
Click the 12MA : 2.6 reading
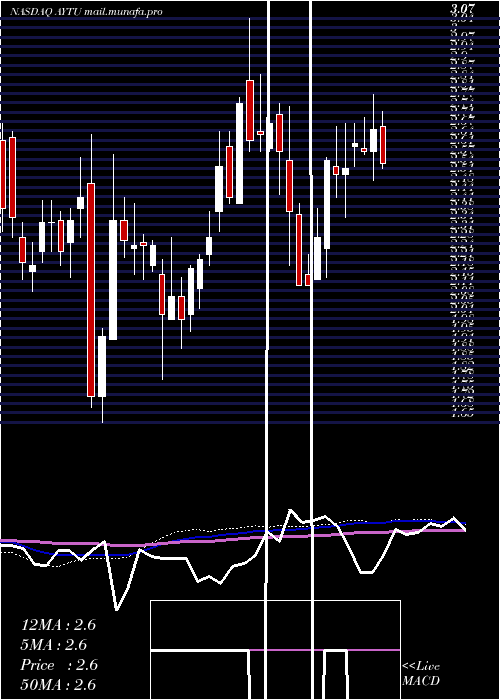pos(58,625)
